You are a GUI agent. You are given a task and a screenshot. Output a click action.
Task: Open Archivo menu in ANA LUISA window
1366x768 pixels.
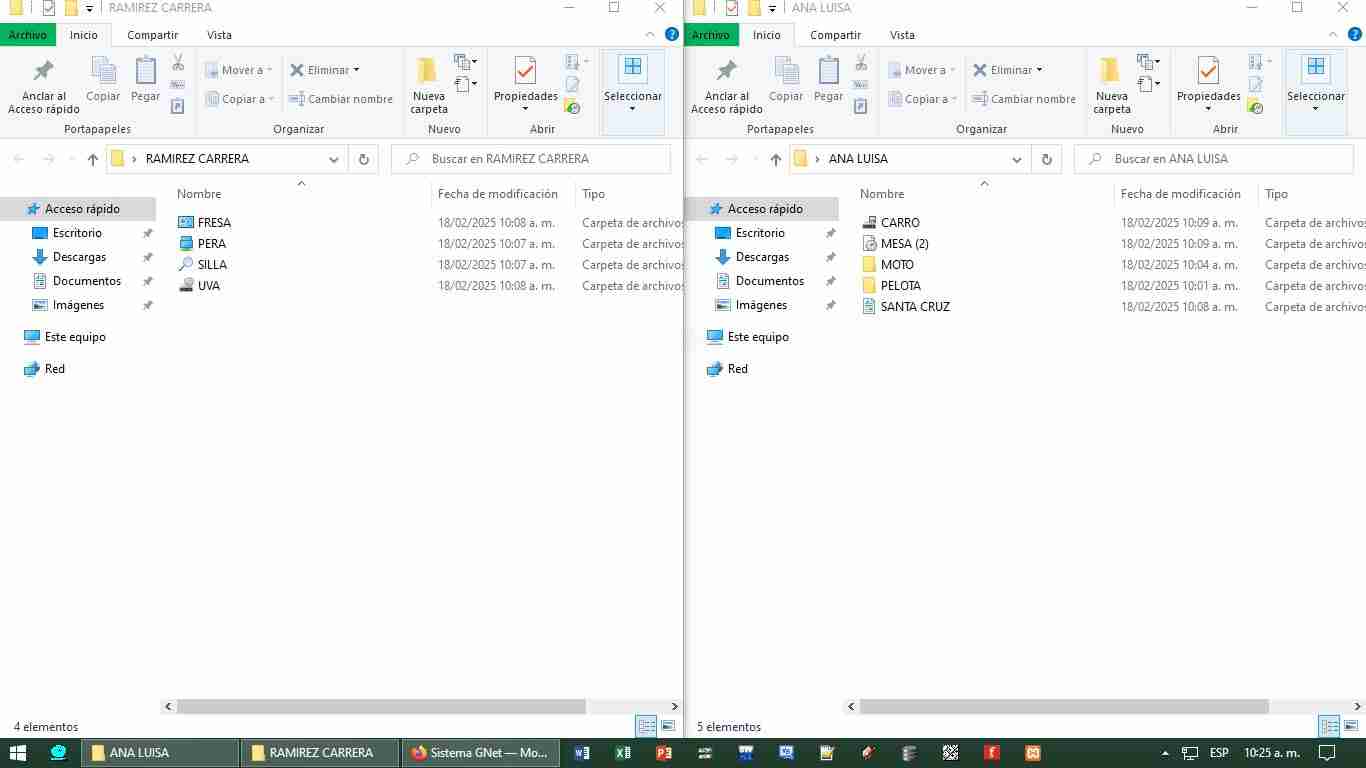click(711, 35)
